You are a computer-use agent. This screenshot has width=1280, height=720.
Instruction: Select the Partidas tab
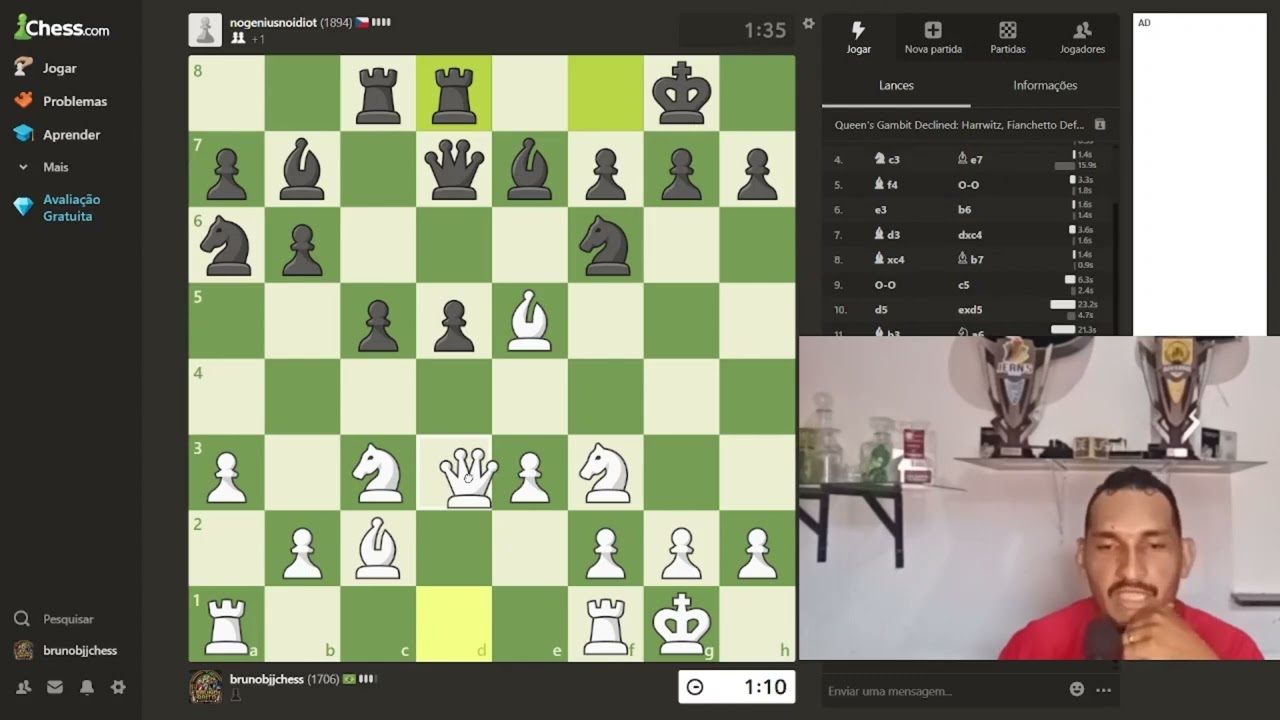click(x=1008, y=38)
